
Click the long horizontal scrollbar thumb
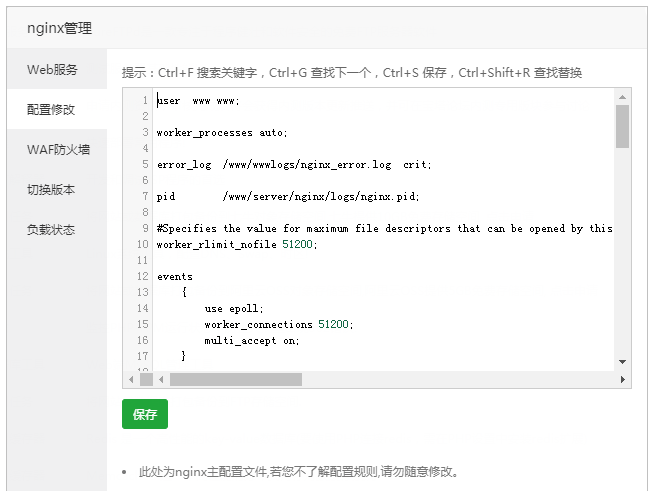point(236,380)
